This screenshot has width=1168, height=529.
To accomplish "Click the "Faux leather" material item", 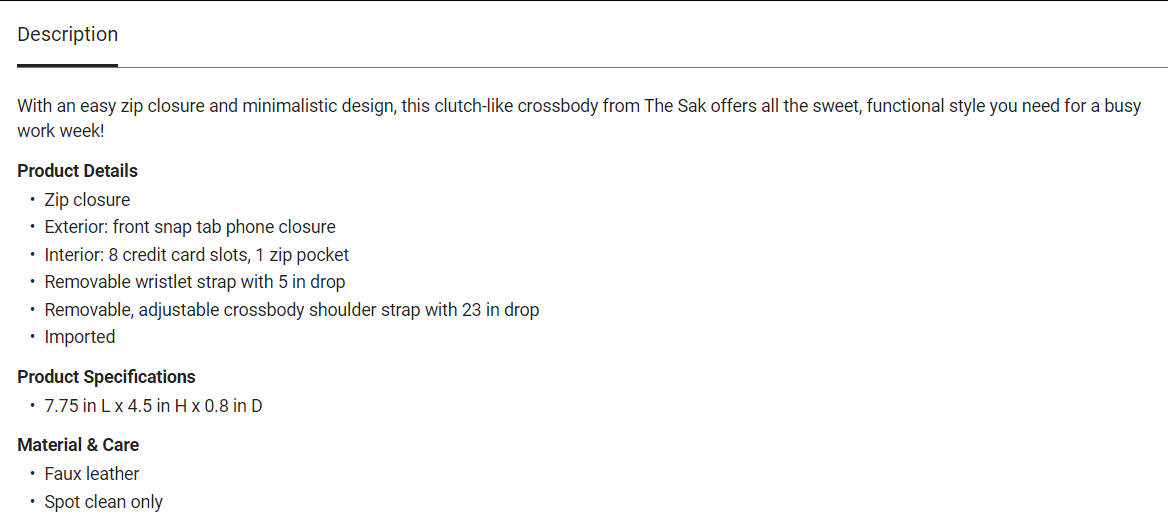I will point(92,474).
